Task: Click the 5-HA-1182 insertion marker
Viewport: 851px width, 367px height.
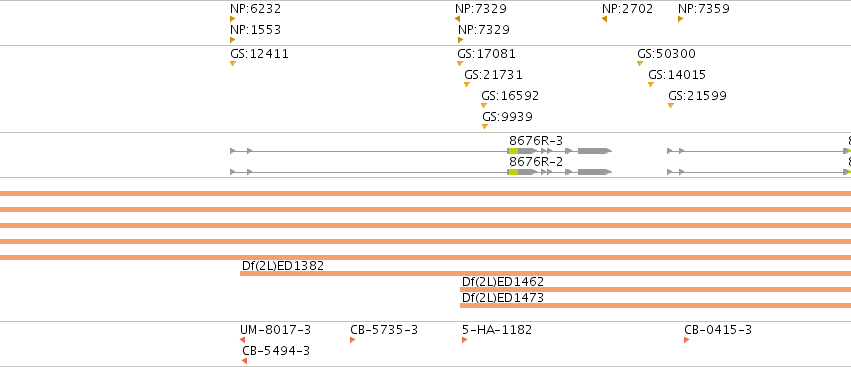Action: pyautogui.click(x=465, y=340)
